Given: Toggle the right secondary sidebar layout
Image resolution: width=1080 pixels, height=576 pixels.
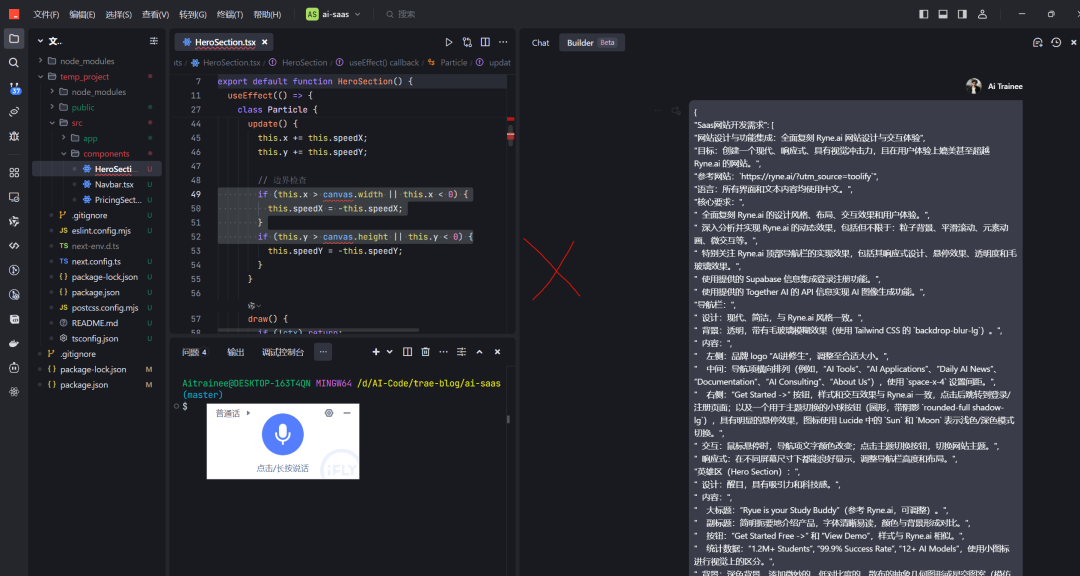Looking at the screenshot, I should pos(961,14).
